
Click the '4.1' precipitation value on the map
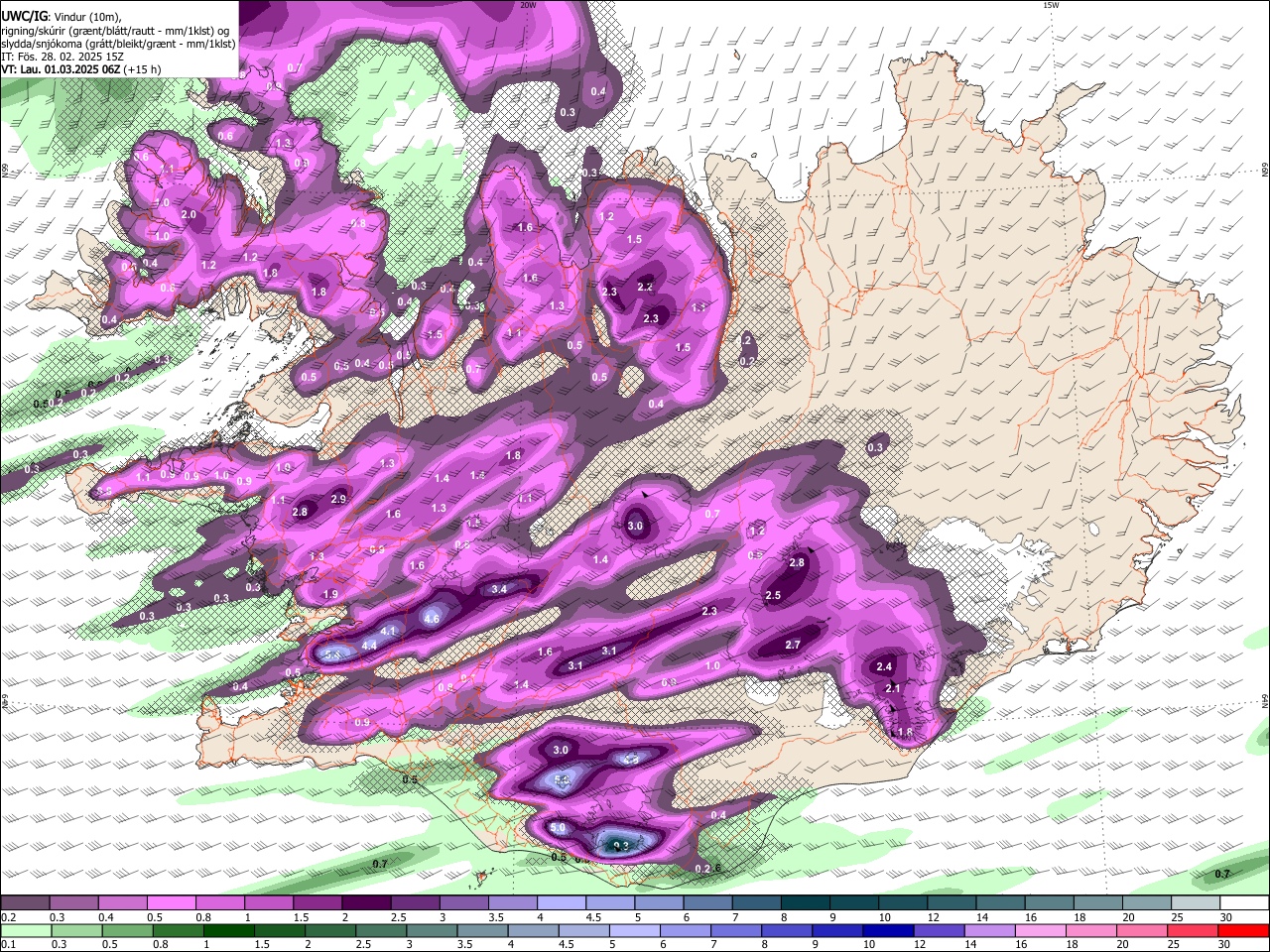pos(388,631)
